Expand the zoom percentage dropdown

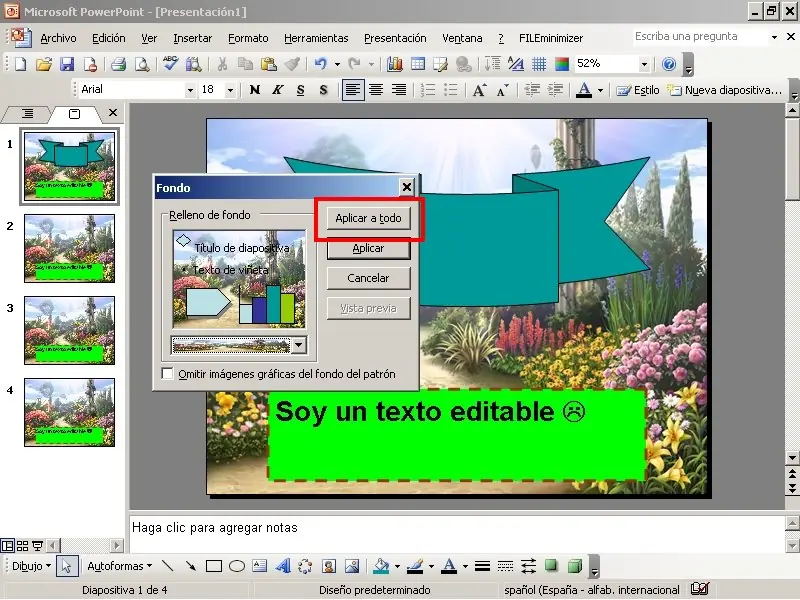click(643, 64)
